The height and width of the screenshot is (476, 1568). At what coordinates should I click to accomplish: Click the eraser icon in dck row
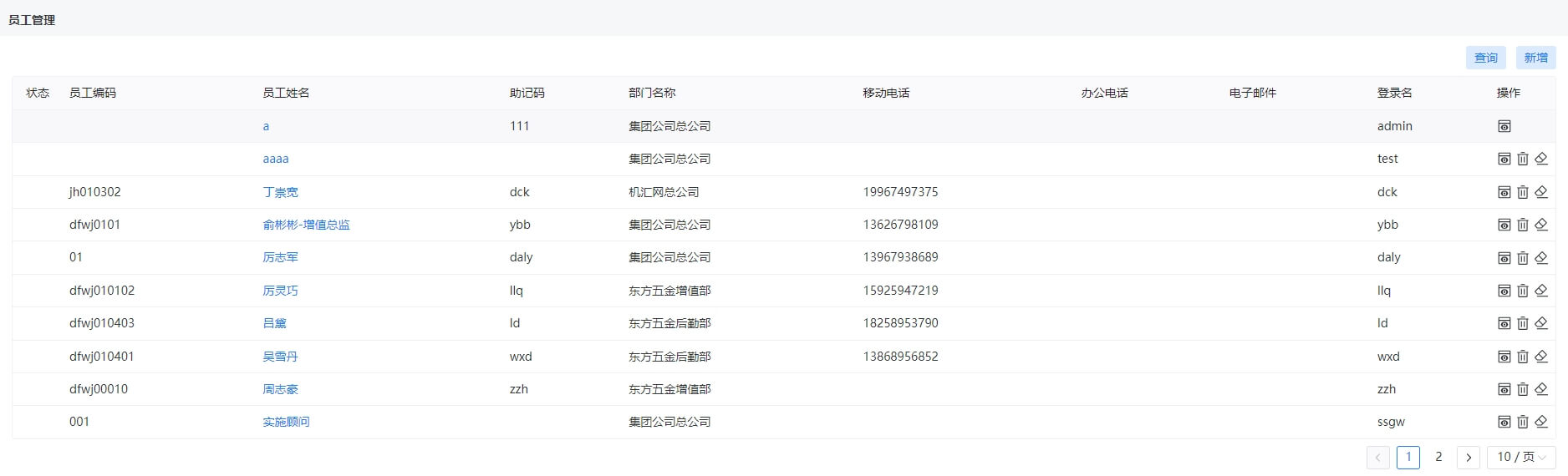(1541, 192)
